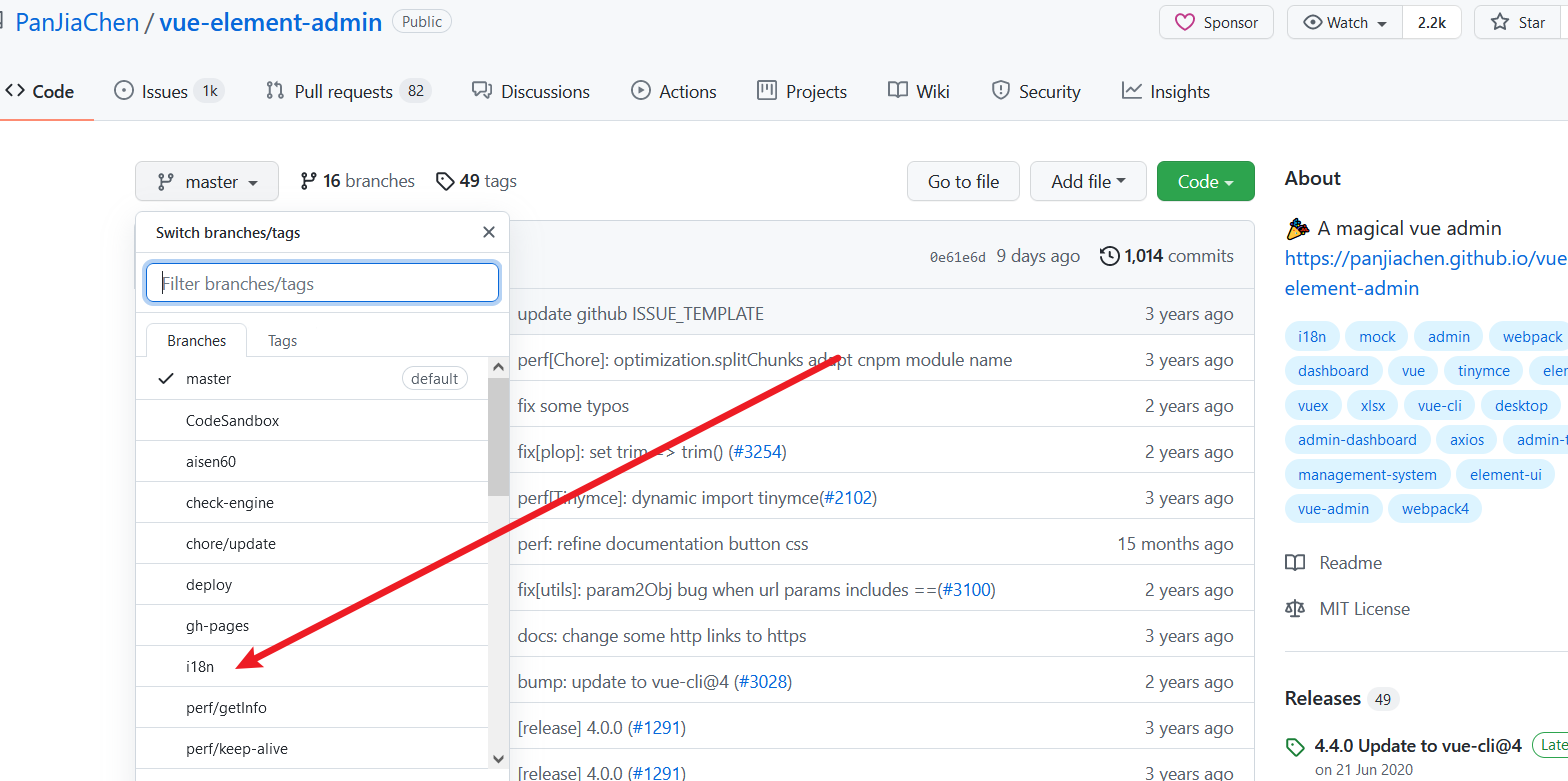Click the branch list scrollbar thumb
This screenshot has height=781, width=1568.
[498, 437]
